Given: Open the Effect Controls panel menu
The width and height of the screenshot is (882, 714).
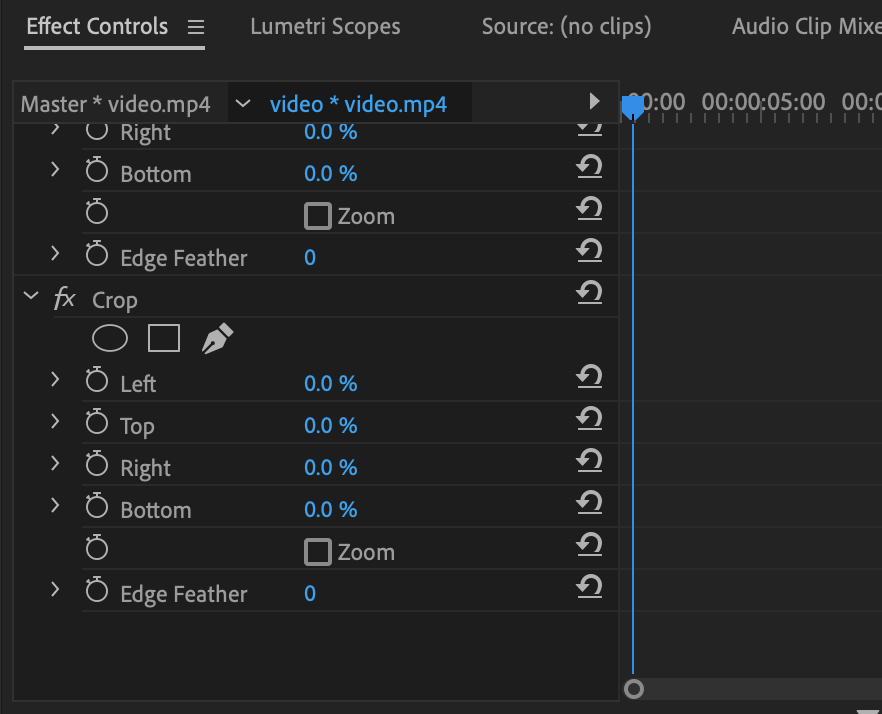Looking at the screenshot, I should (x=196, y=27).
